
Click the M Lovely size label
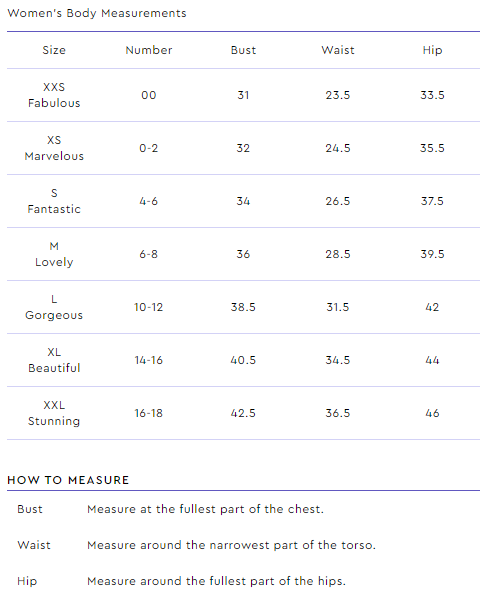54,254
